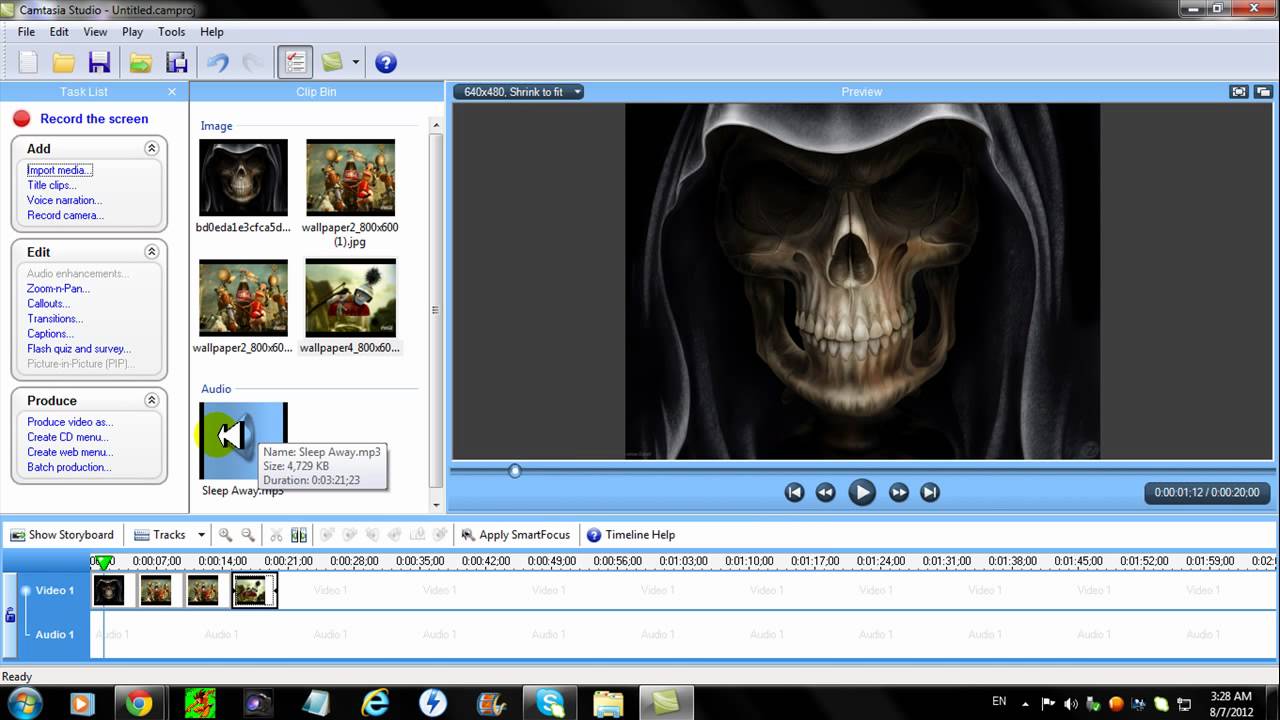The height and width of the screenshot is (720, 1280).
Task: Click the timeline Zoom Out magnifier
Action: coord(248,535)
